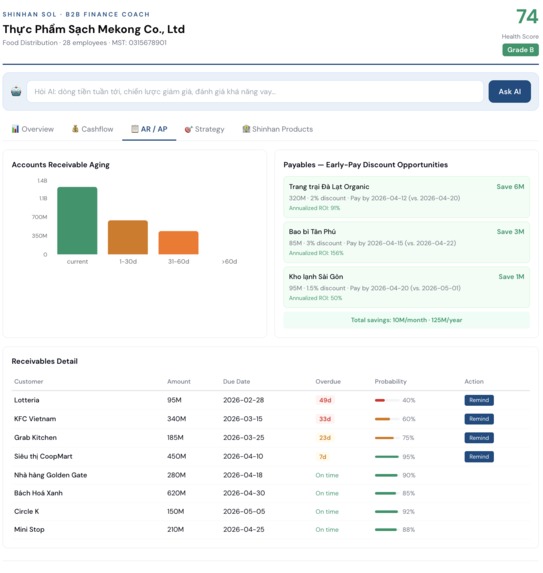Select the AR / AP tab
This screenshot has width=543, height=573.
149,129
